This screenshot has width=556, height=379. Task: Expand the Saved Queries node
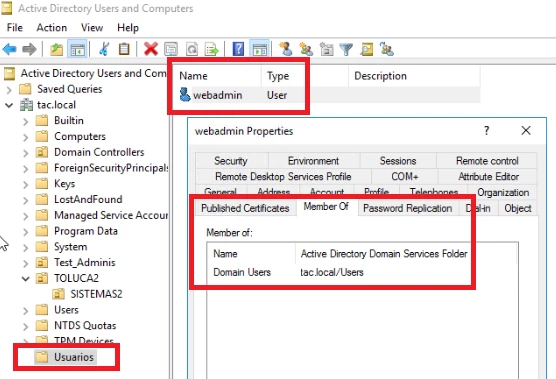coord(9,90)
